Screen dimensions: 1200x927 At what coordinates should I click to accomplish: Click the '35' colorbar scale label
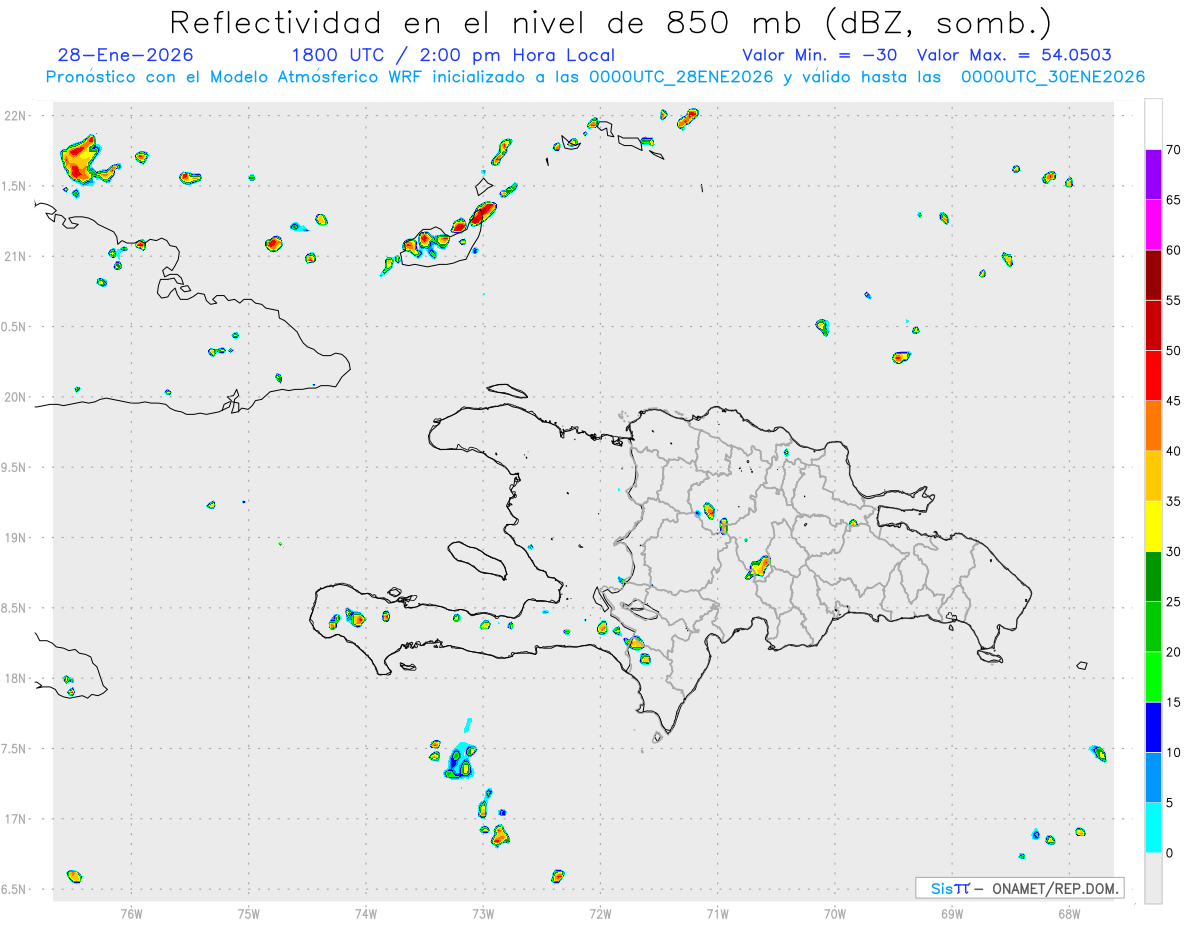pos(1173,501)
